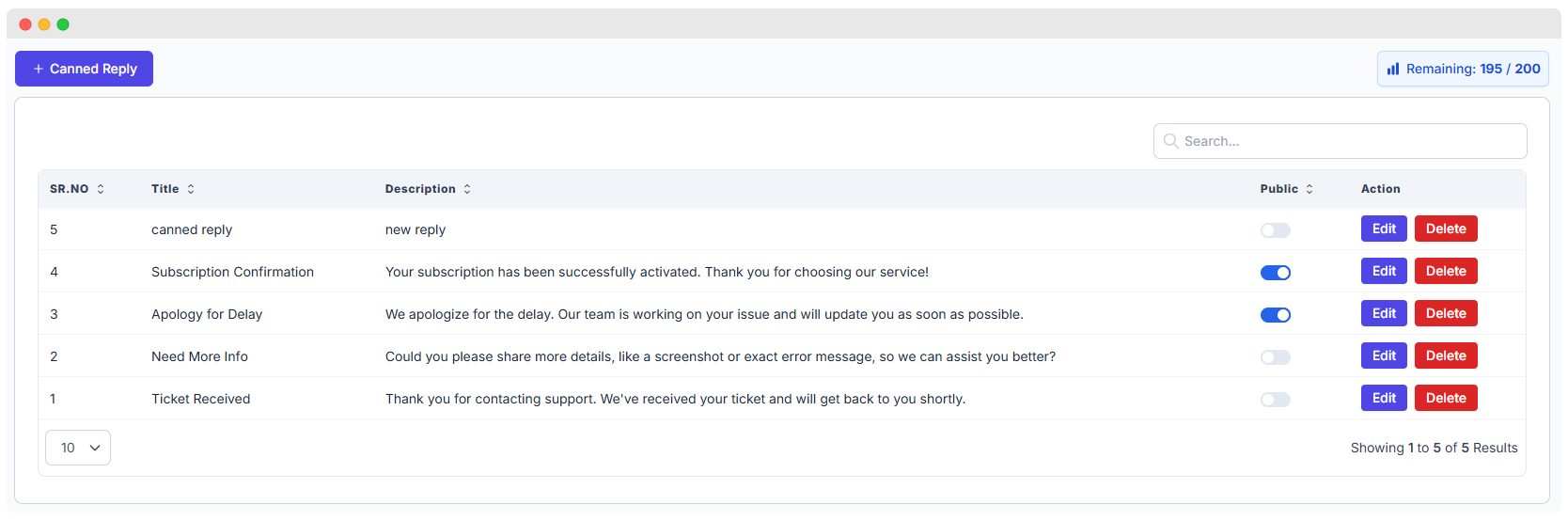Image resolution: width=1568 pixels, height=521 pixels.
Task: Toggle Public switch for Ticket Received
Action: (1276, 400)
